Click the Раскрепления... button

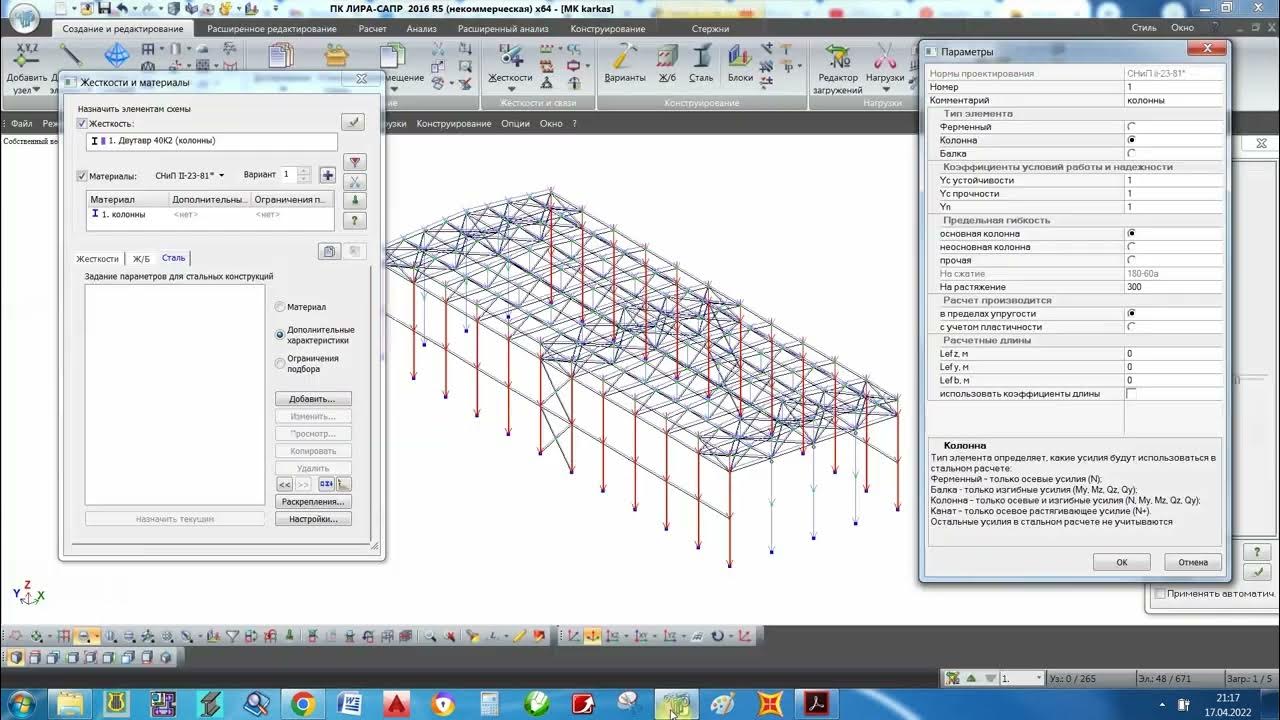313,502
